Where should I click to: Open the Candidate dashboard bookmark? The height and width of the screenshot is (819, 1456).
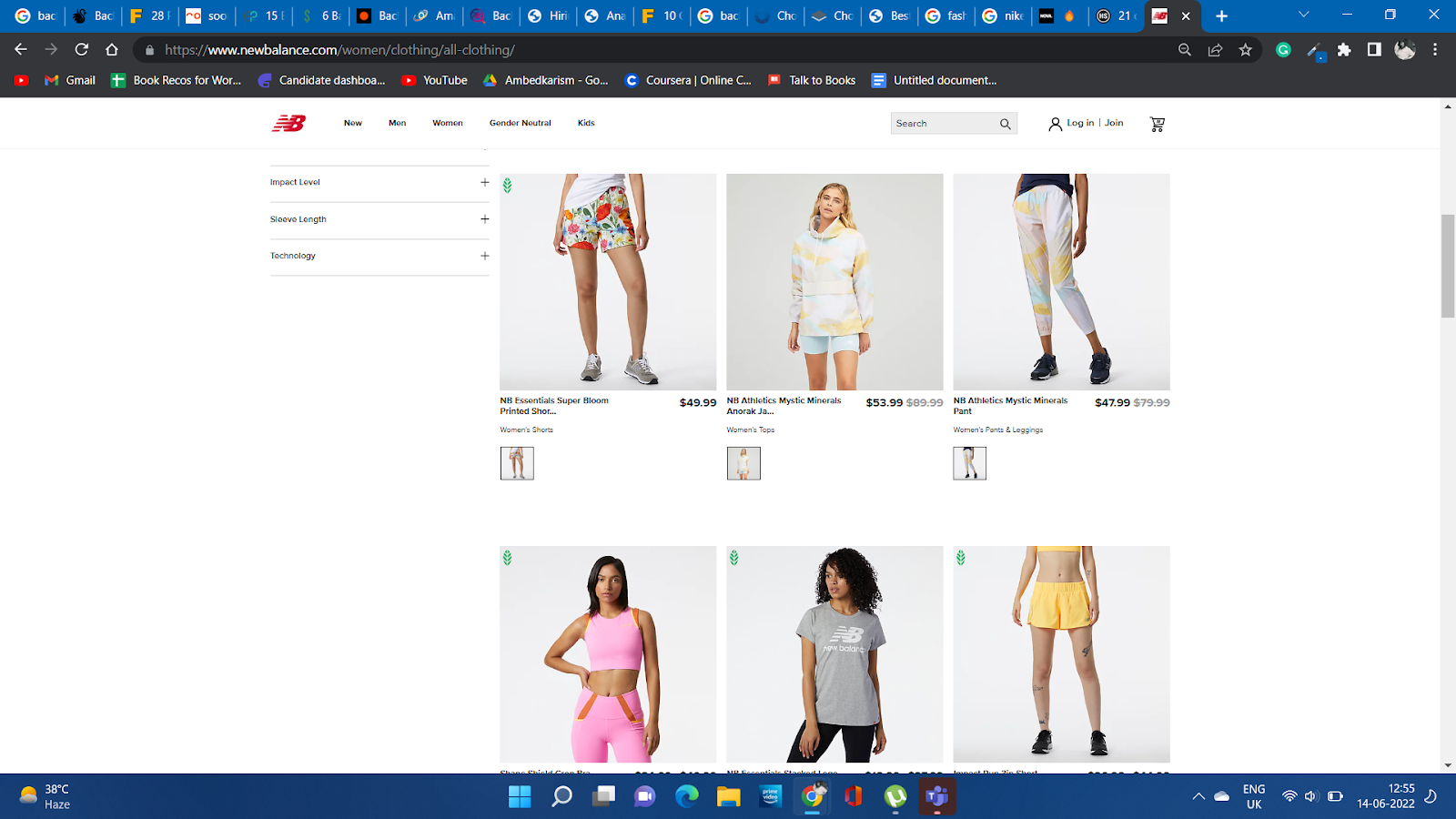click(x=322, y=80)
